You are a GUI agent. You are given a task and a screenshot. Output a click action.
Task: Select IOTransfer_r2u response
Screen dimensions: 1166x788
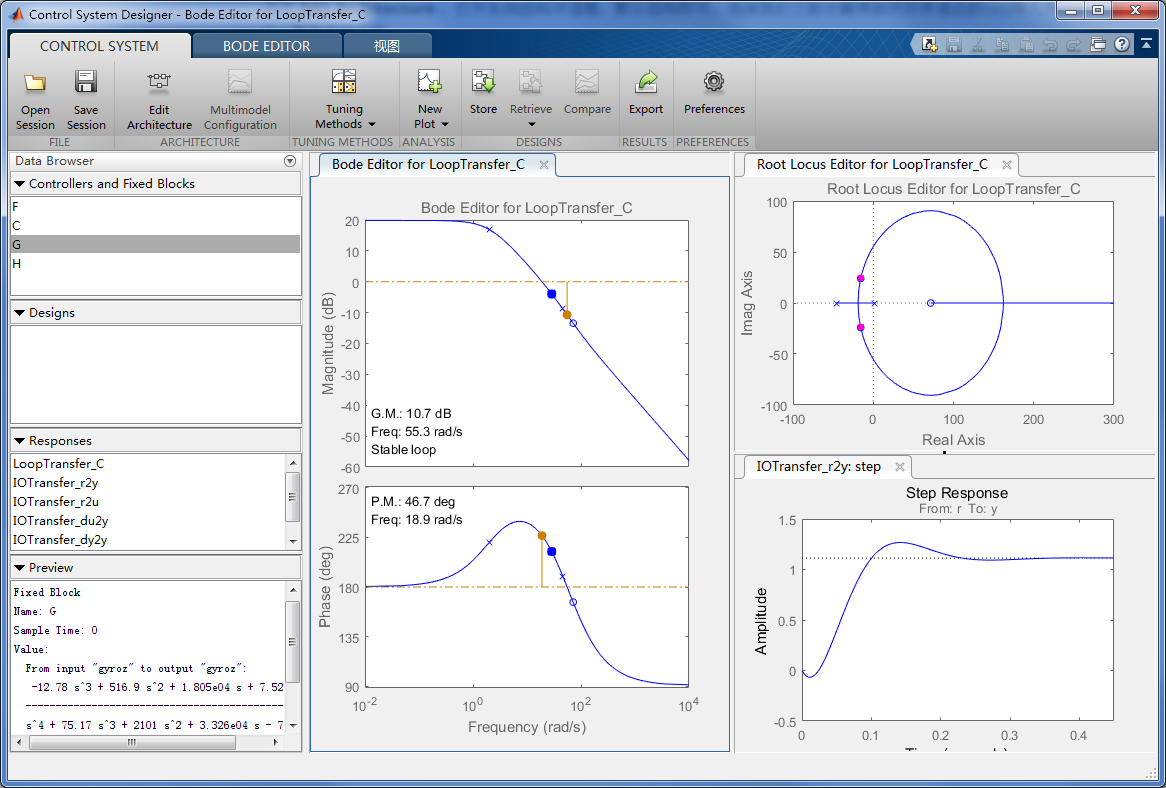tap(149, 502)
